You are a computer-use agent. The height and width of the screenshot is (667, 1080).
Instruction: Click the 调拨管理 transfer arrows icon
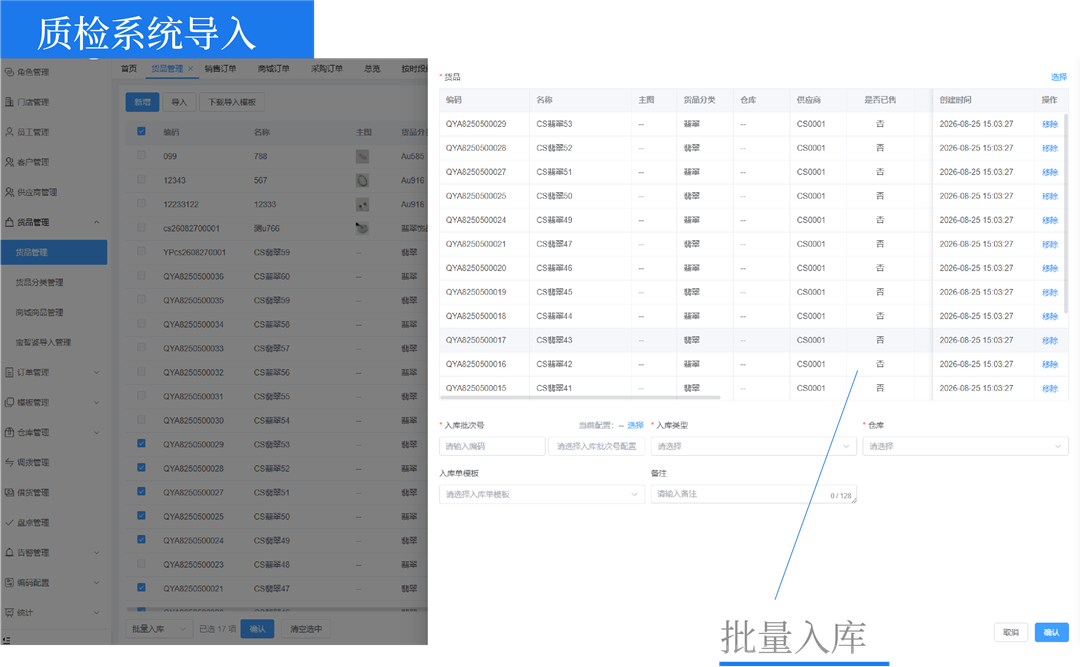9,462
